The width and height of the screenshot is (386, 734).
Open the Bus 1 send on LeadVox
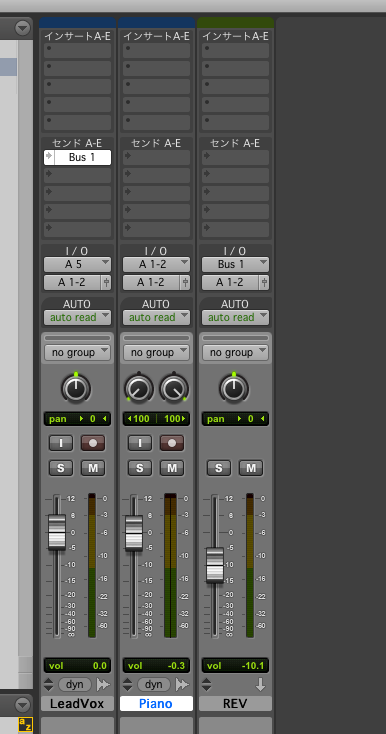pyautogui.click(x=77, y=157)
